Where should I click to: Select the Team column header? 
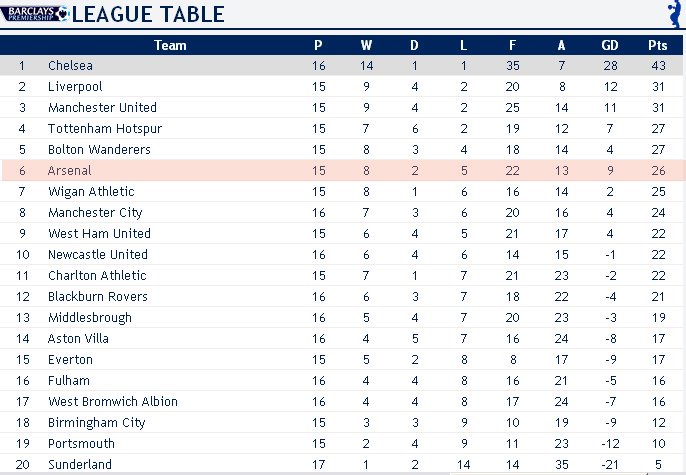point(170,45)
